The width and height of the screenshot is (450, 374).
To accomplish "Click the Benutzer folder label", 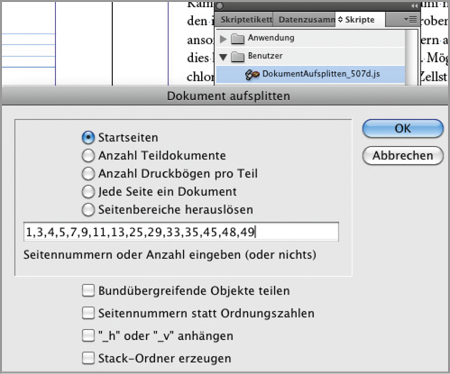I will point(265,56).
